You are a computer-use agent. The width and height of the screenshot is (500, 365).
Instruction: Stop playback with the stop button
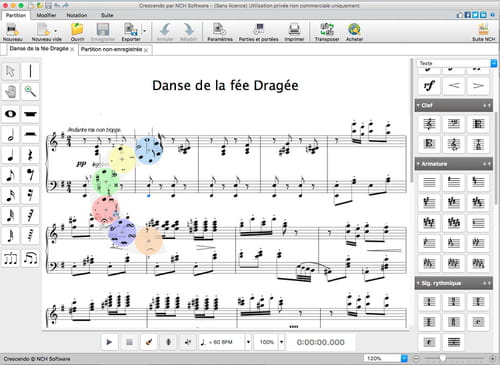point(129,342)
